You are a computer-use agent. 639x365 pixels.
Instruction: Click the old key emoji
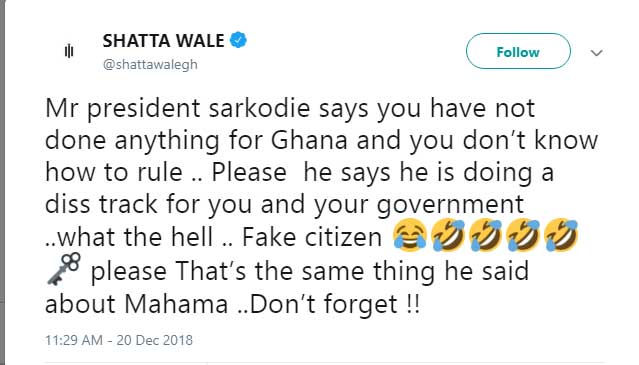pos(64,269)
